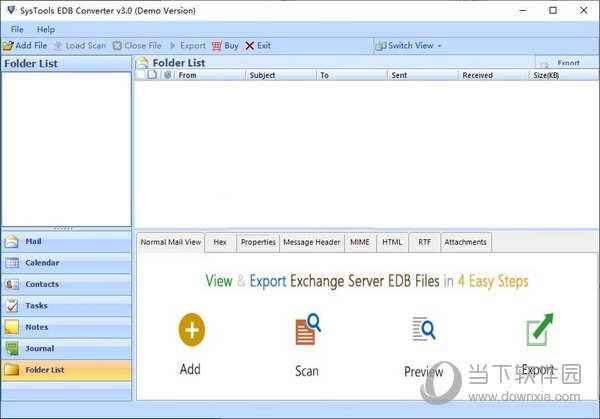Click the yellow Add plus icon
The image size is (600, 419).
pos(192,329)
